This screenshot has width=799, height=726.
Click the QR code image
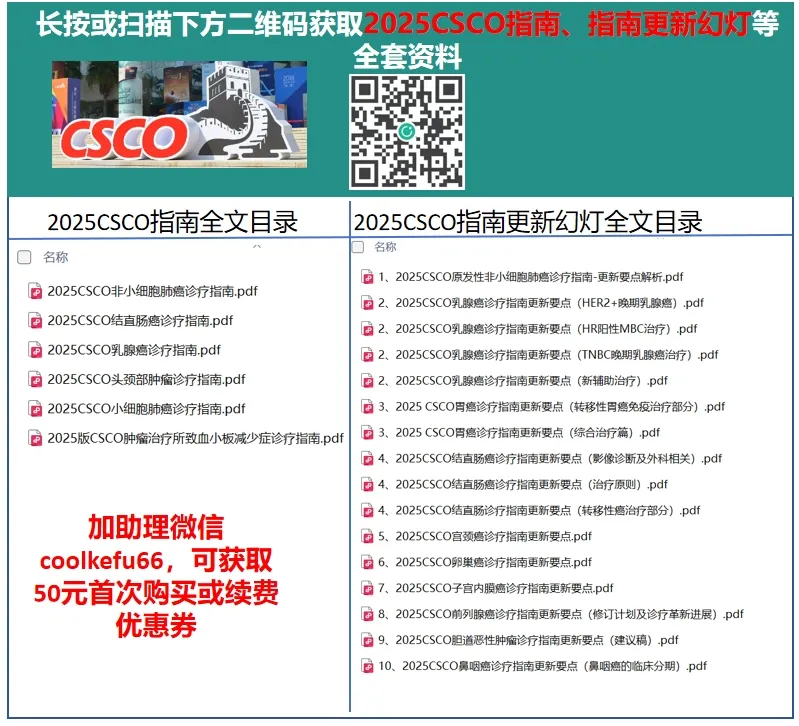click(x=407, y=132)
